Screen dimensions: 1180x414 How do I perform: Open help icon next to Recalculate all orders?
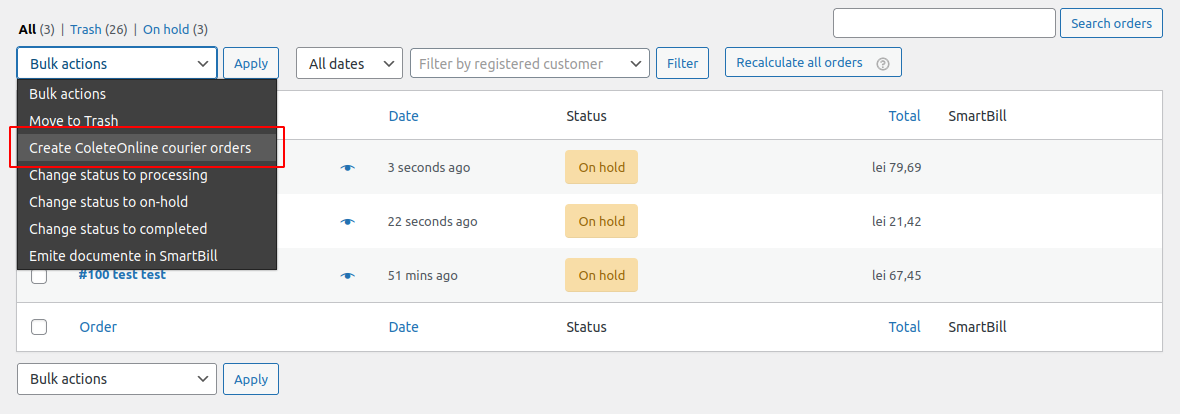point(883,63)
